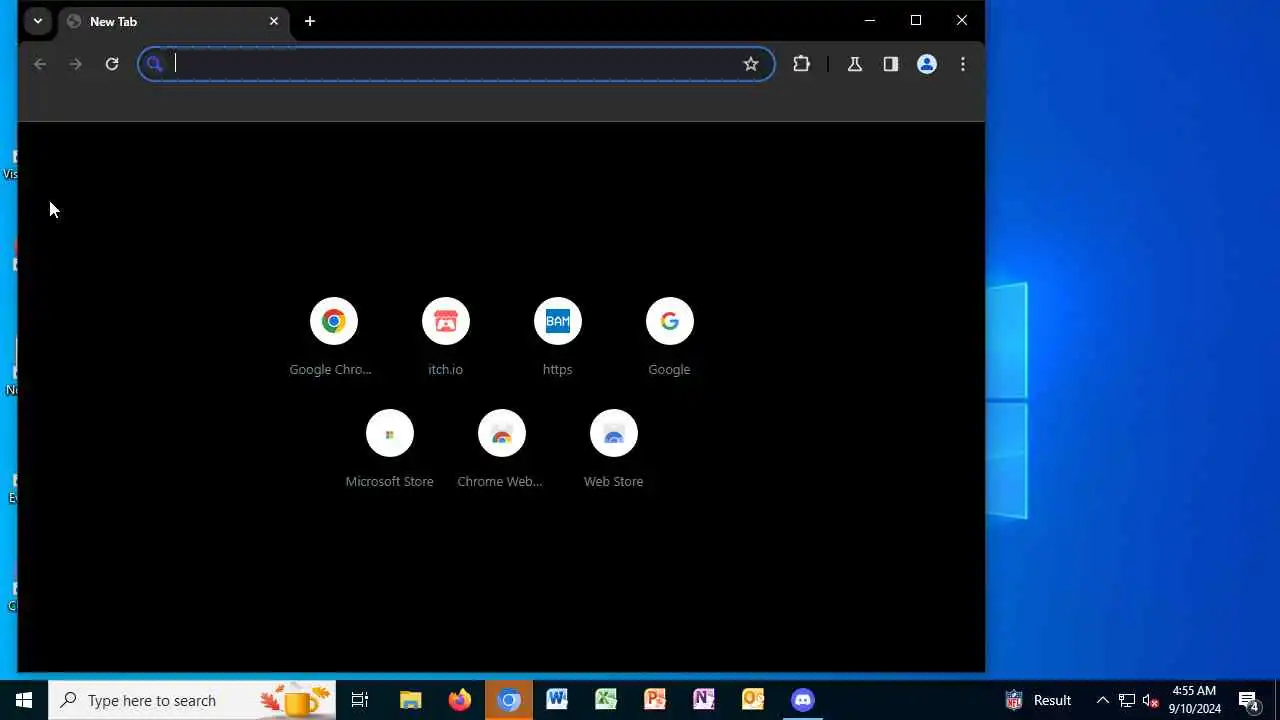
Task: Bookmark this tab with the star icon
Action: 751,64
